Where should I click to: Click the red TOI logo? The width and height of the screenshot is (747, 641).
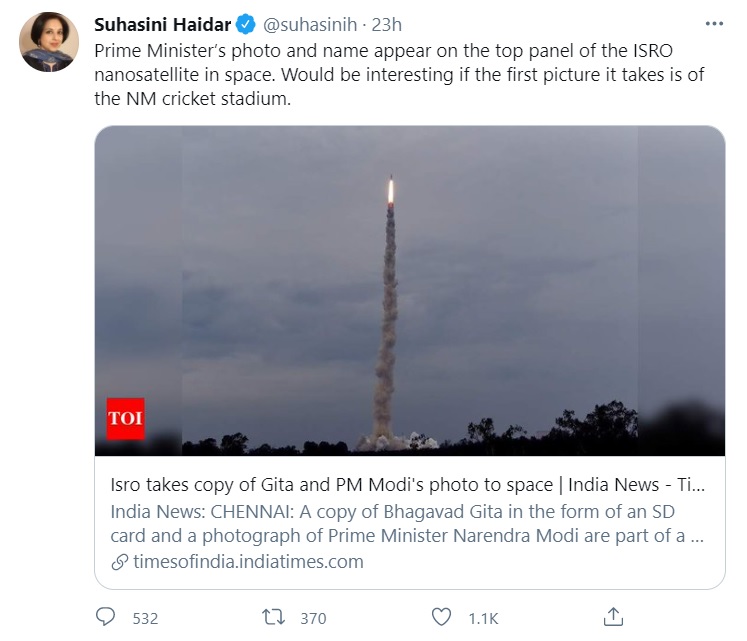(x=125, y=418)
